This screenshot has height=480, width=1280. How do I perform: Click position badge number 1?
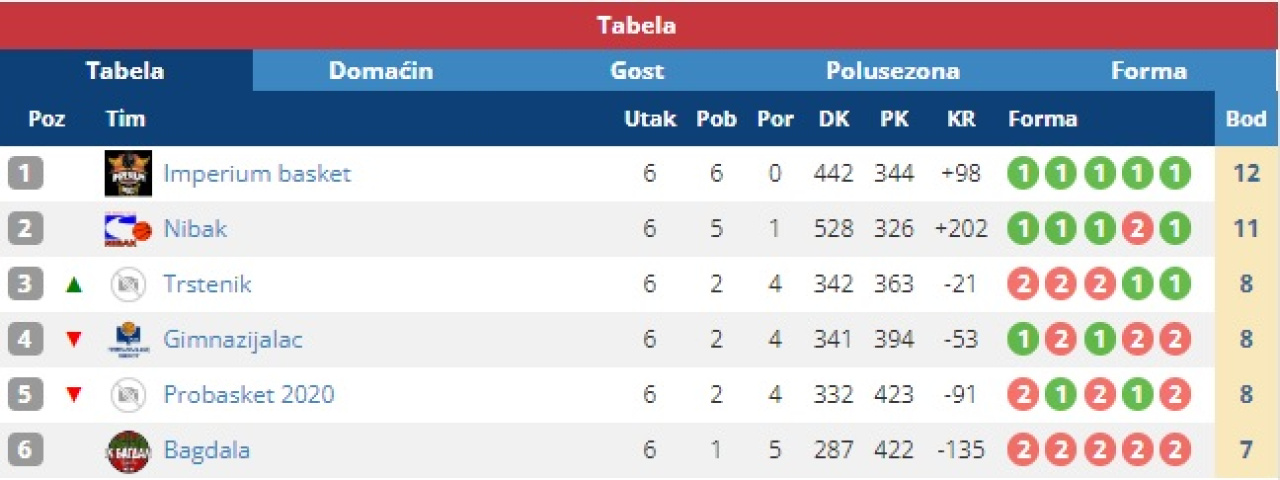(x=25, y=174)
